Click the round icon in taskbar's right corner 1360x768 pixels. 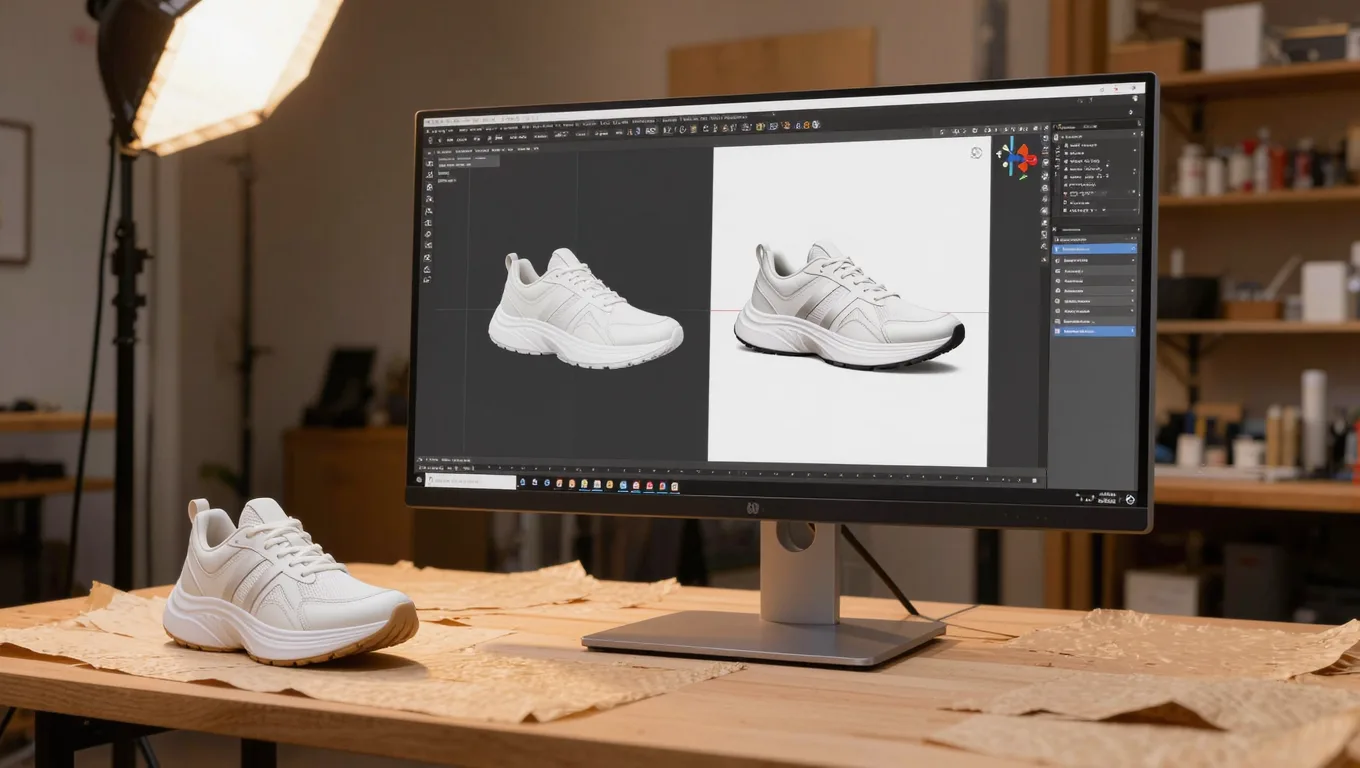[x=1130, y=500]
